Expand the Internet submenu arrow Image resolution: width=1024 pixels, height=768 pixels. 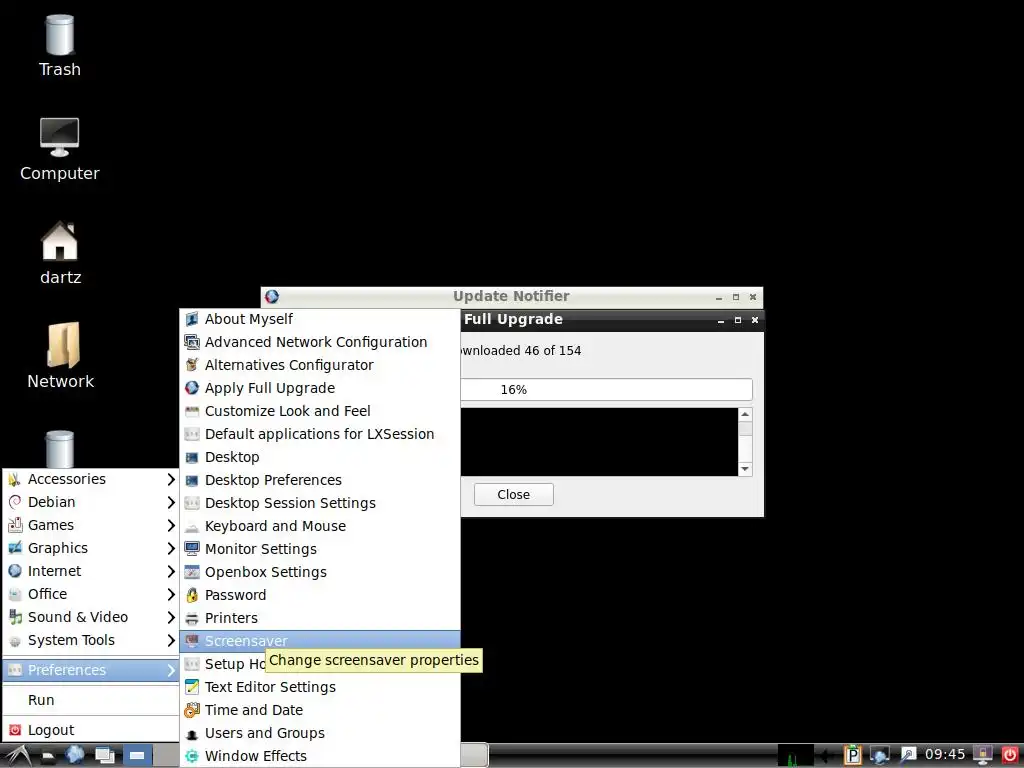[170, 571]
